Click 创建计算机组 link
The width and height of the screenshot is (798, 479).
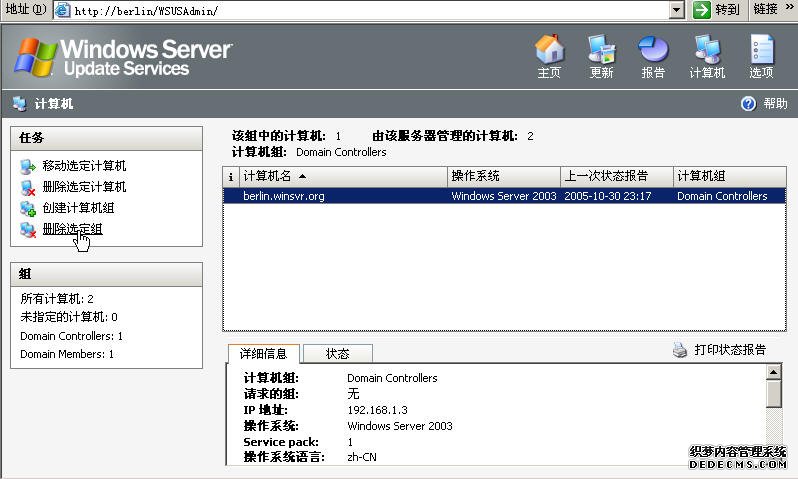coord(78,208)
